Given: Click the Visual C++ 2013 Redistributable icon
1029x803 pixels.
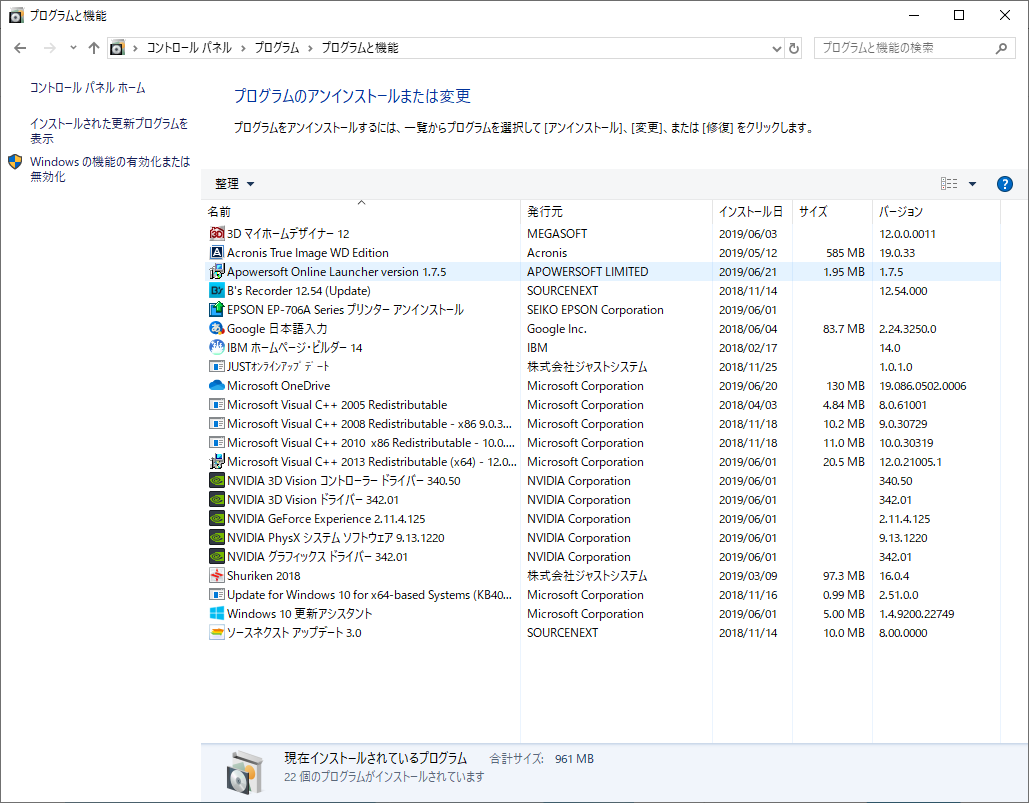Looking at the screenshot, I should 217,462.
